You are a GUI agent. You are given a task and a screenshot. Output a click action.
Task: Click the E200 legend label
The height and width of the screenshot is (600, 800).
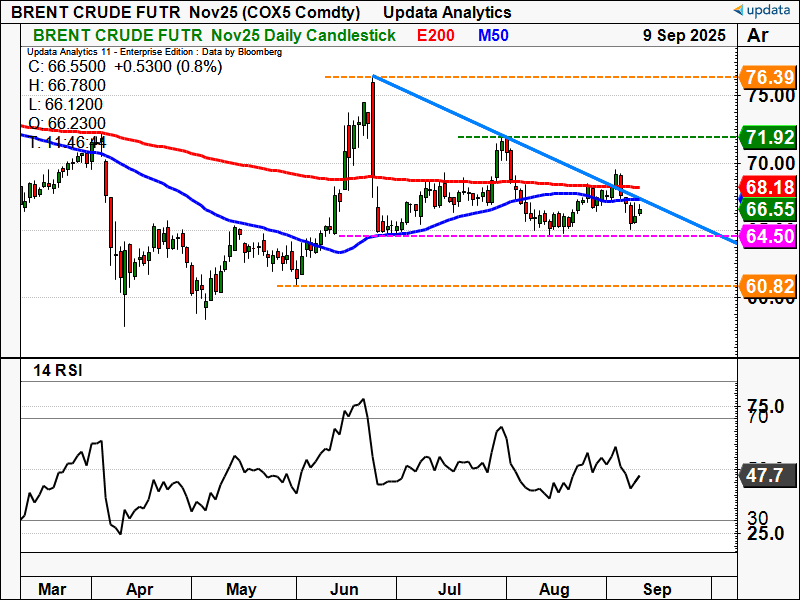(435, 35)
